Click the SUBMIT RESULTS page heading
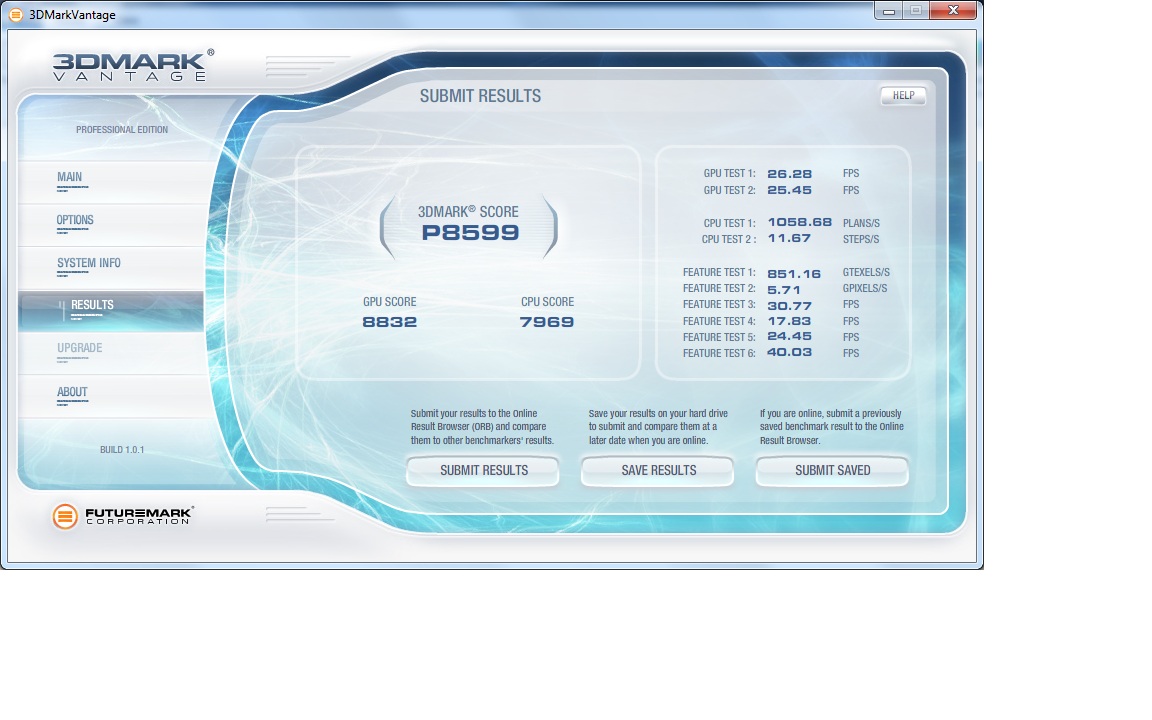 [480, 96]
